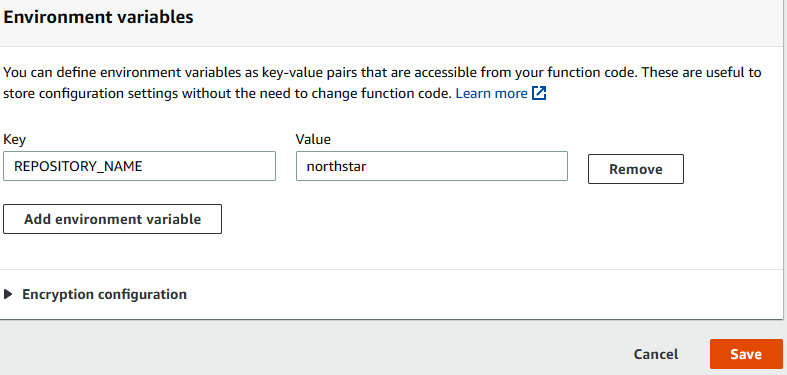Click the Environment variables panel heading
This screenshot has height=375, width=787.
pos(98,17)
